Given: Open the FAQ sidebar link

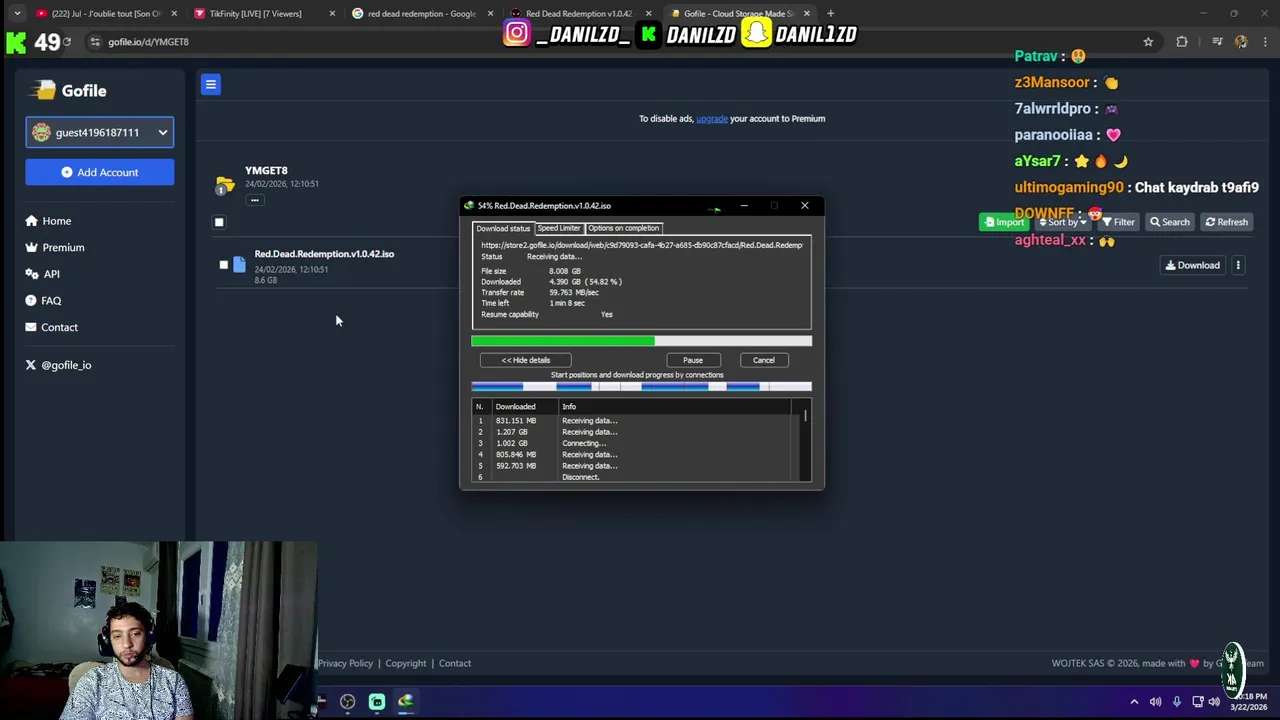Looking at the screenshot, I should pos(43,301).
